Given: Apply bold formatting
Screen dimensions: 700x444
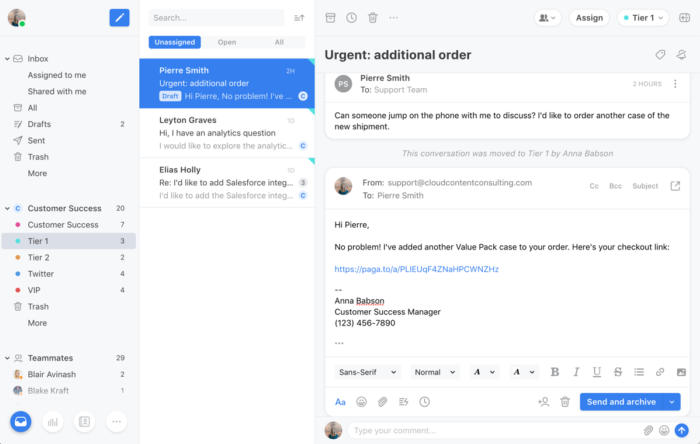Looking at the screenshot, I should 555,372.
